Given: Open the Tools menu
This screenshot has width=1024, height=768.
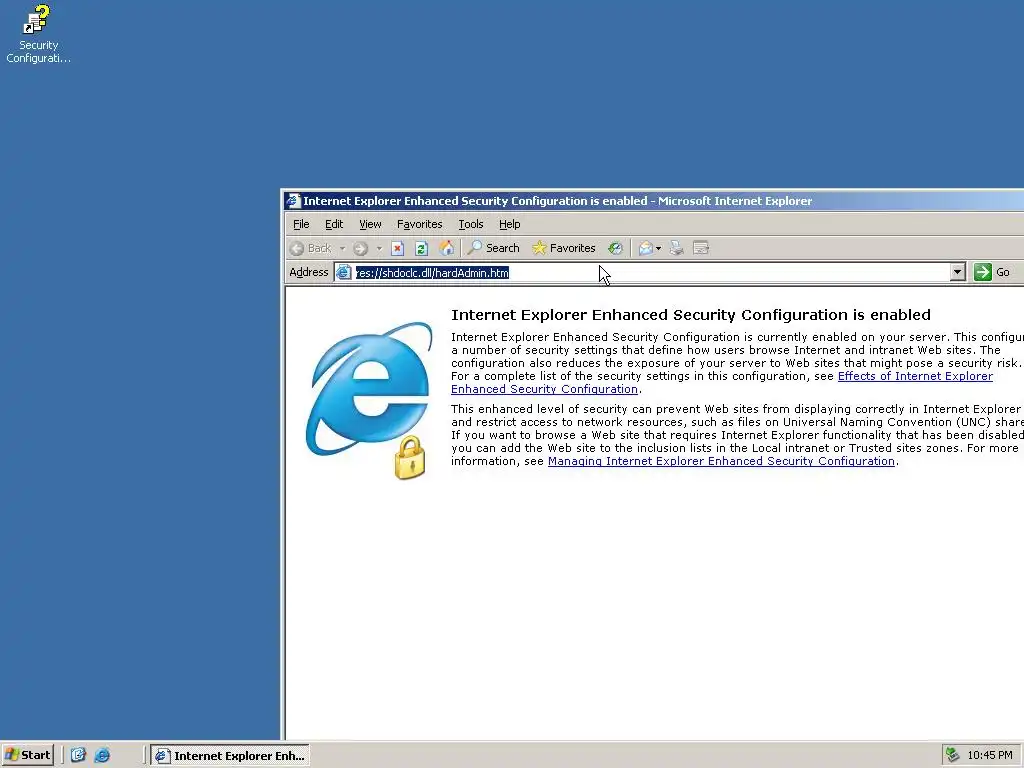Looking at the screenshot, I should pos(470,224).
